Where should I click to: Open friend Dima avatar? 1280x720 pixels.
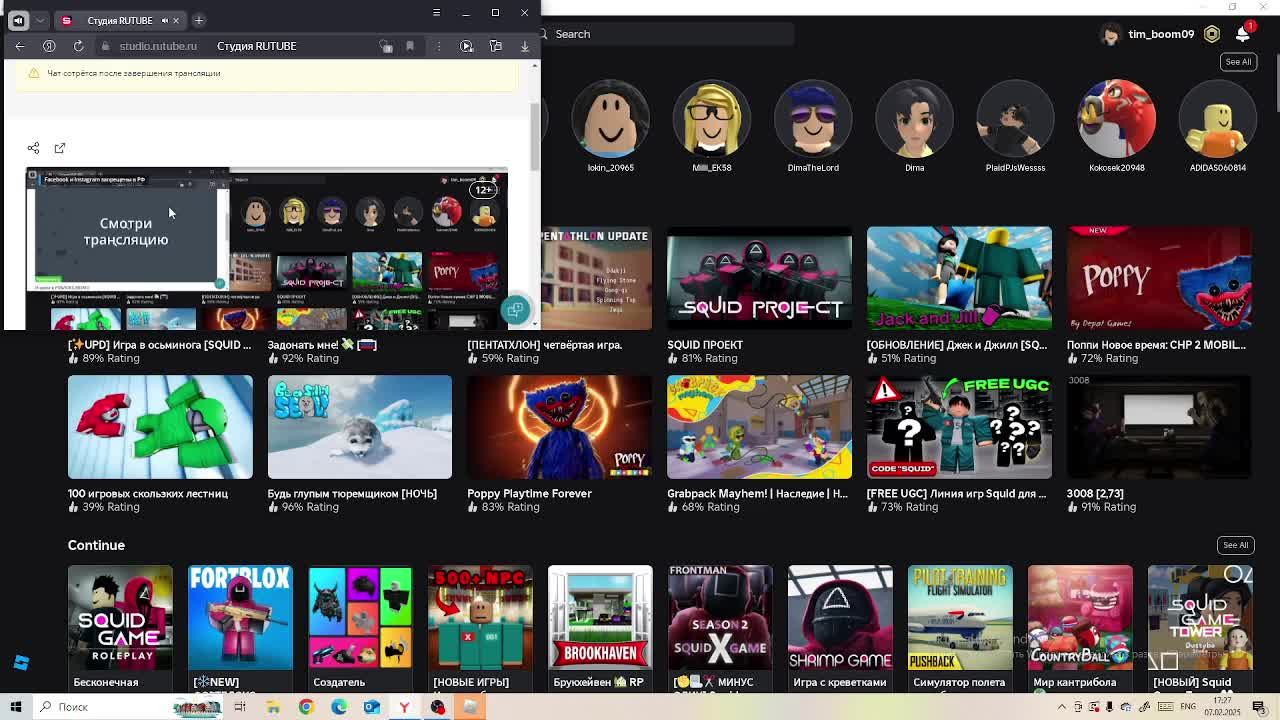(914, 119)
